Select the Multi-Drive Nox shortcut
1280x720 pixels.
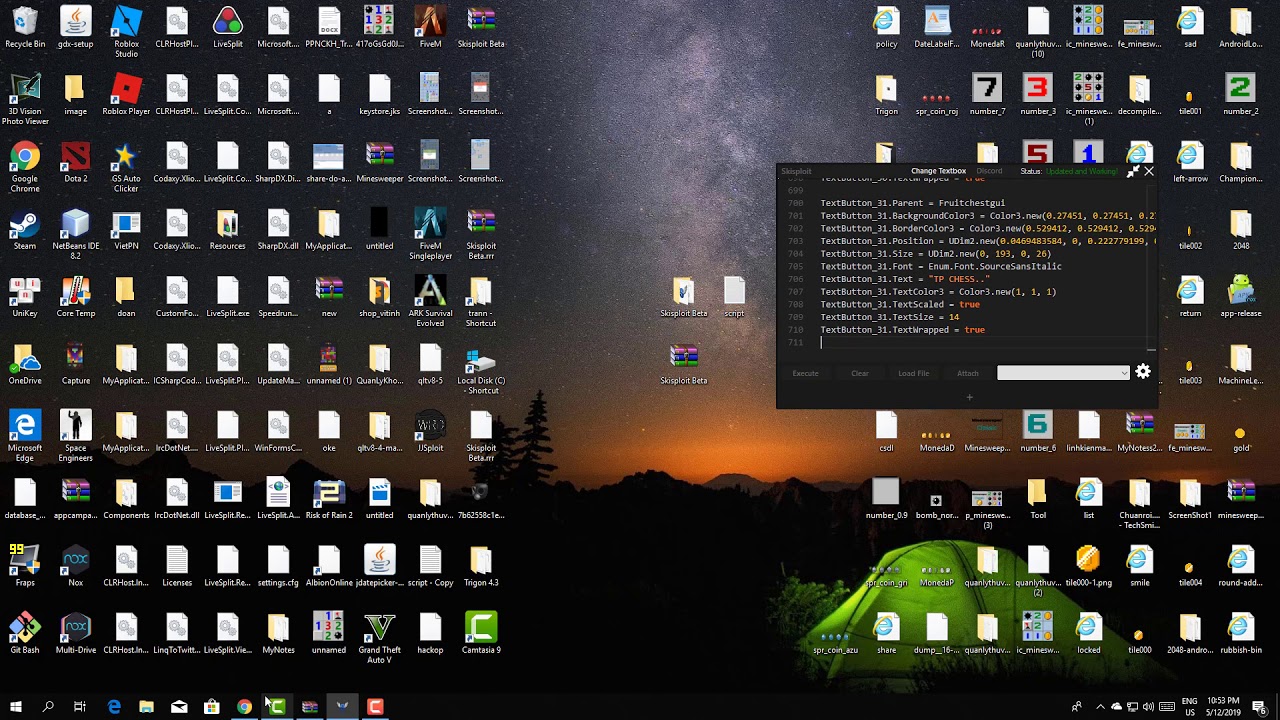click(x=76, y=633)
